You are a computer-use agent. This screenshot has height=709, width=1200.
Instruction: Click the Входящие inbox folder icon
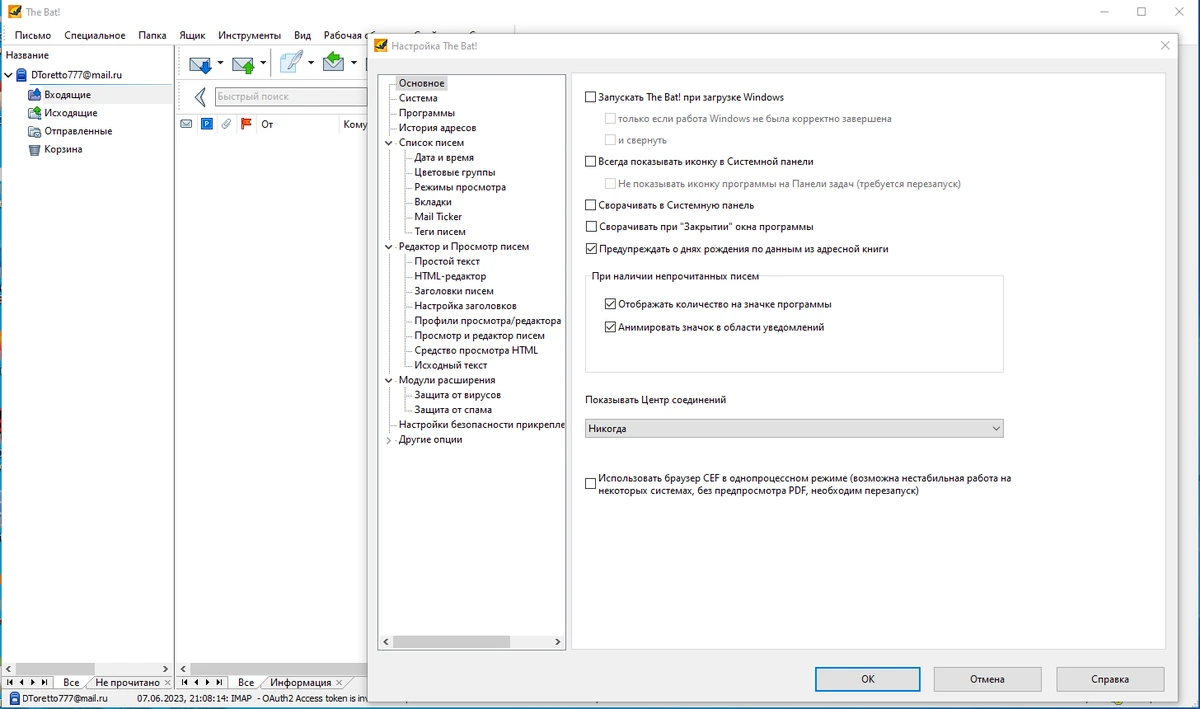pos(35,94)
